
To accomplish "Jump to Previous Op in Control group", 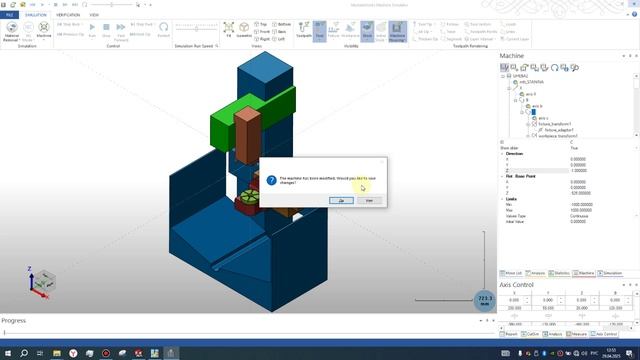I will pos(70,34).
